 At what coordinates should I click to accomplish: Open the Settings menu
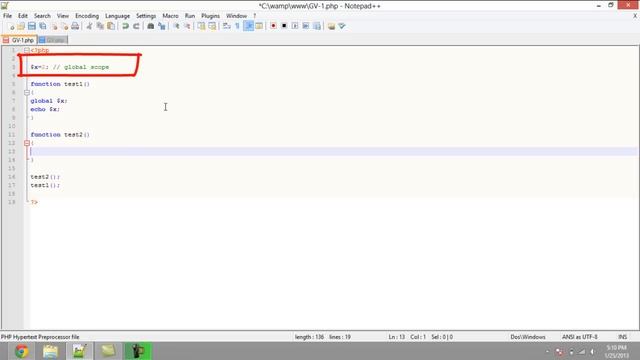pos(146,16)
